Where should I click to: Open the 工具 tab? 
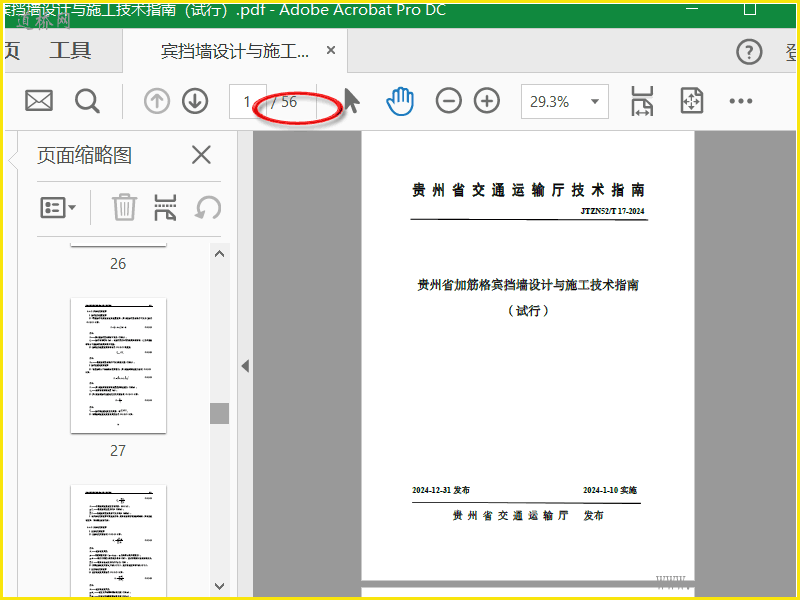click(x=70, y=51)
